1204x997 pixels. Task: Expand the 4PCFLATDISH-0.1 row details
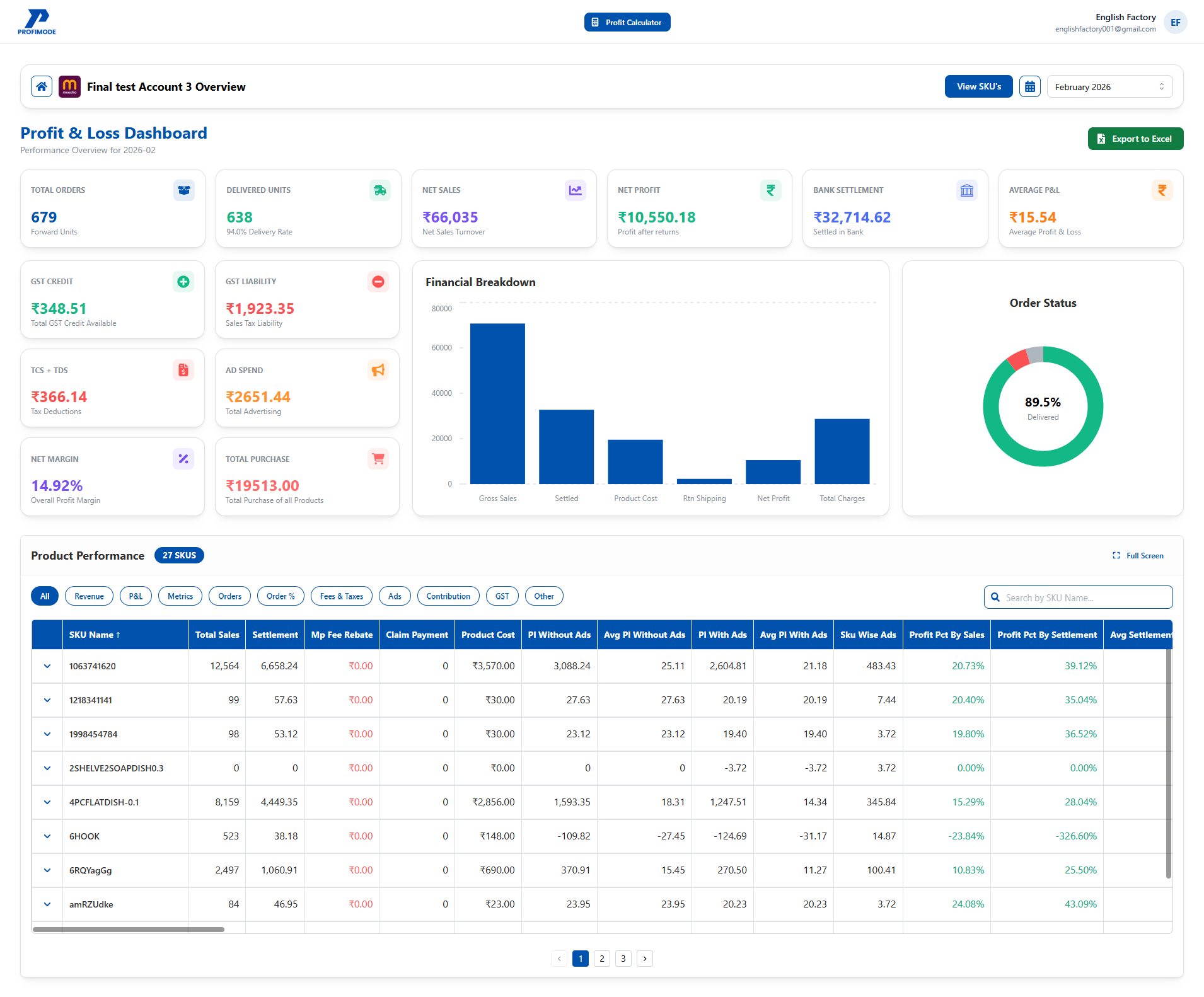click(x=47, y=802)
